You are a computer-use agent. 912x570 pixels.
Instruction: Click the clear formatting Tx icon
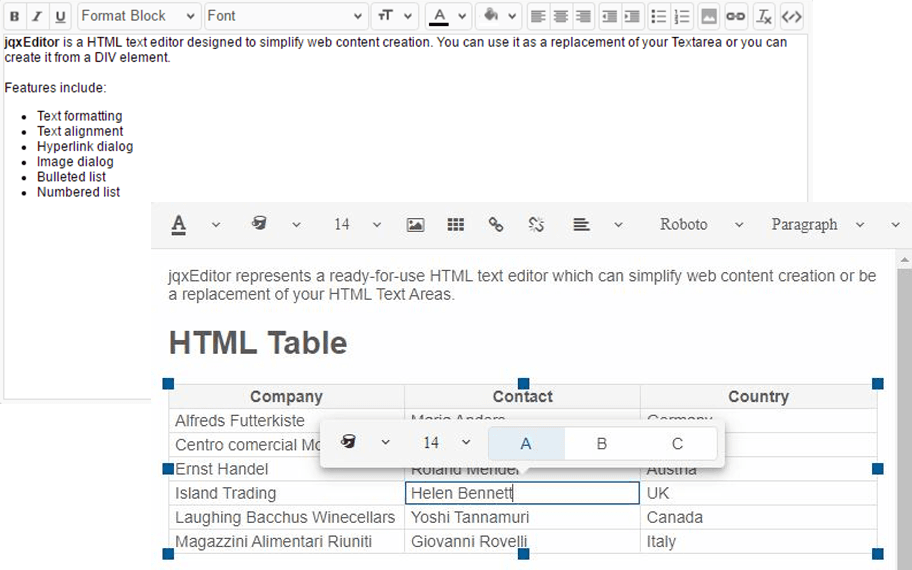764,16
